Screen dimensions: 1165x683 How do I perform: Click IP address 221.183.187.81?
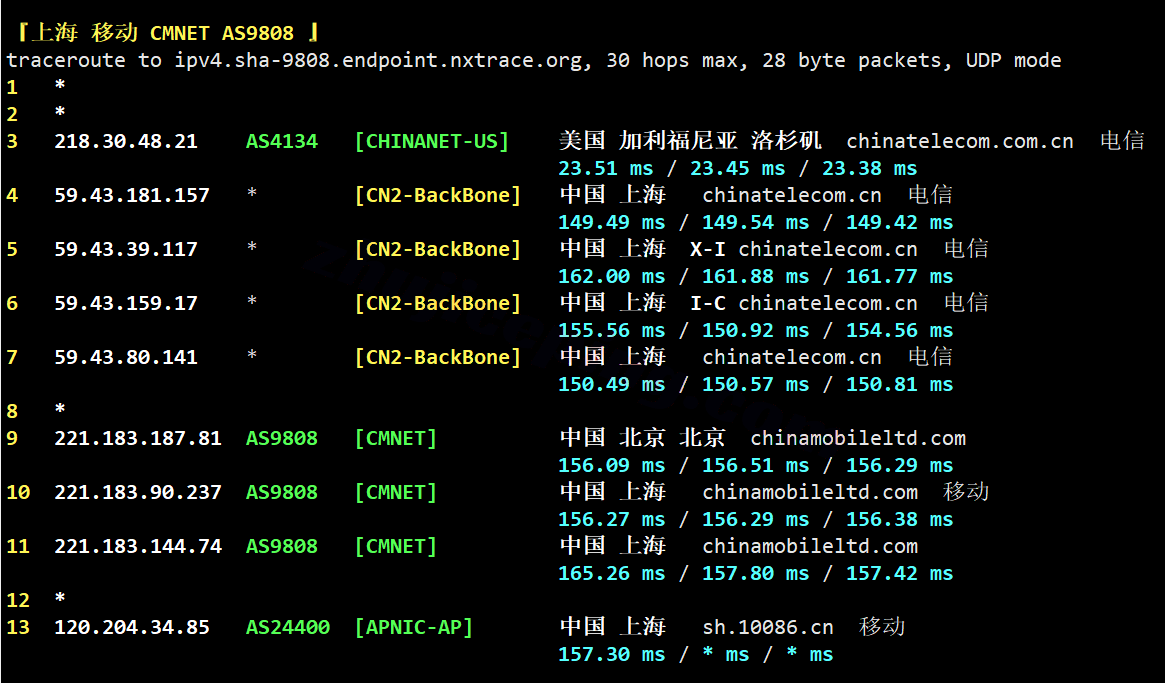click(x=137, y=438)
